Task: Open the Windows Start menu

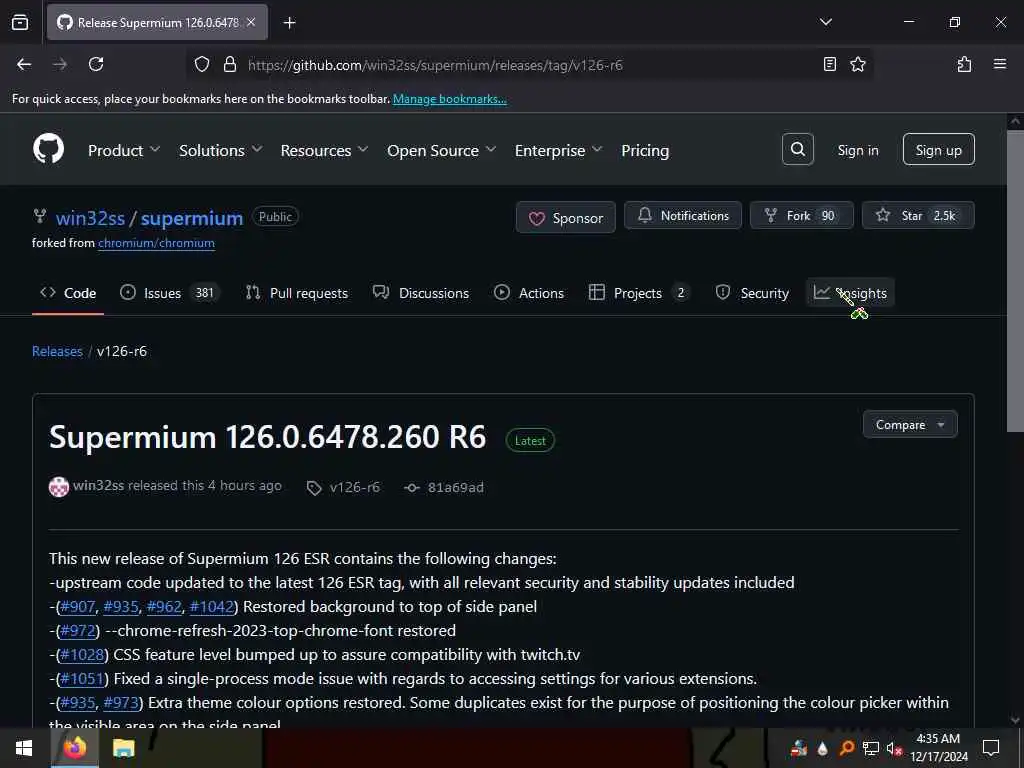Action: pos(24,748)
